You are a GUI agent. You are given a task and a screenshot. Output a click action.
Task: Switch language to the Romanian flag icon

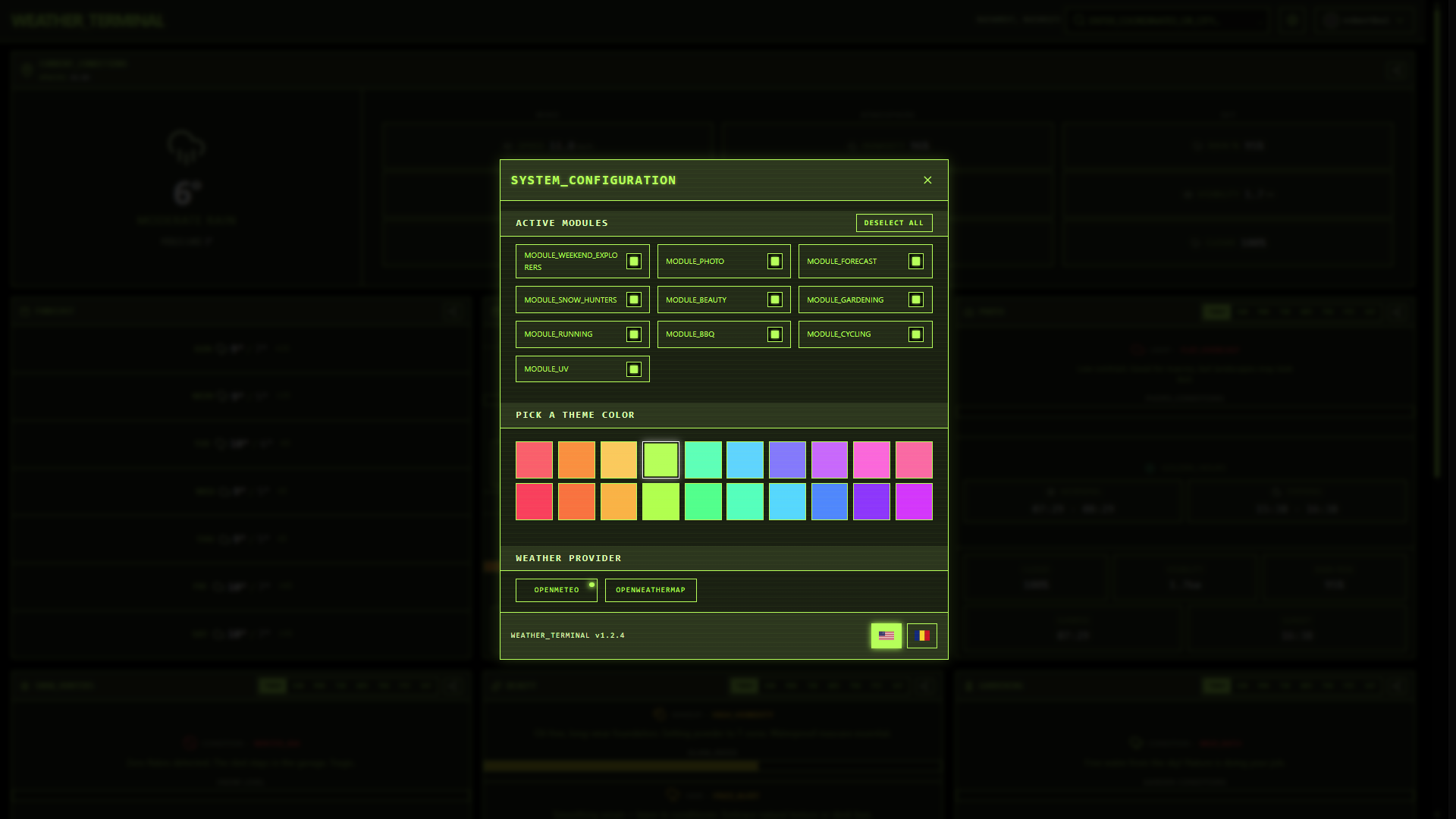pos(921,635)
